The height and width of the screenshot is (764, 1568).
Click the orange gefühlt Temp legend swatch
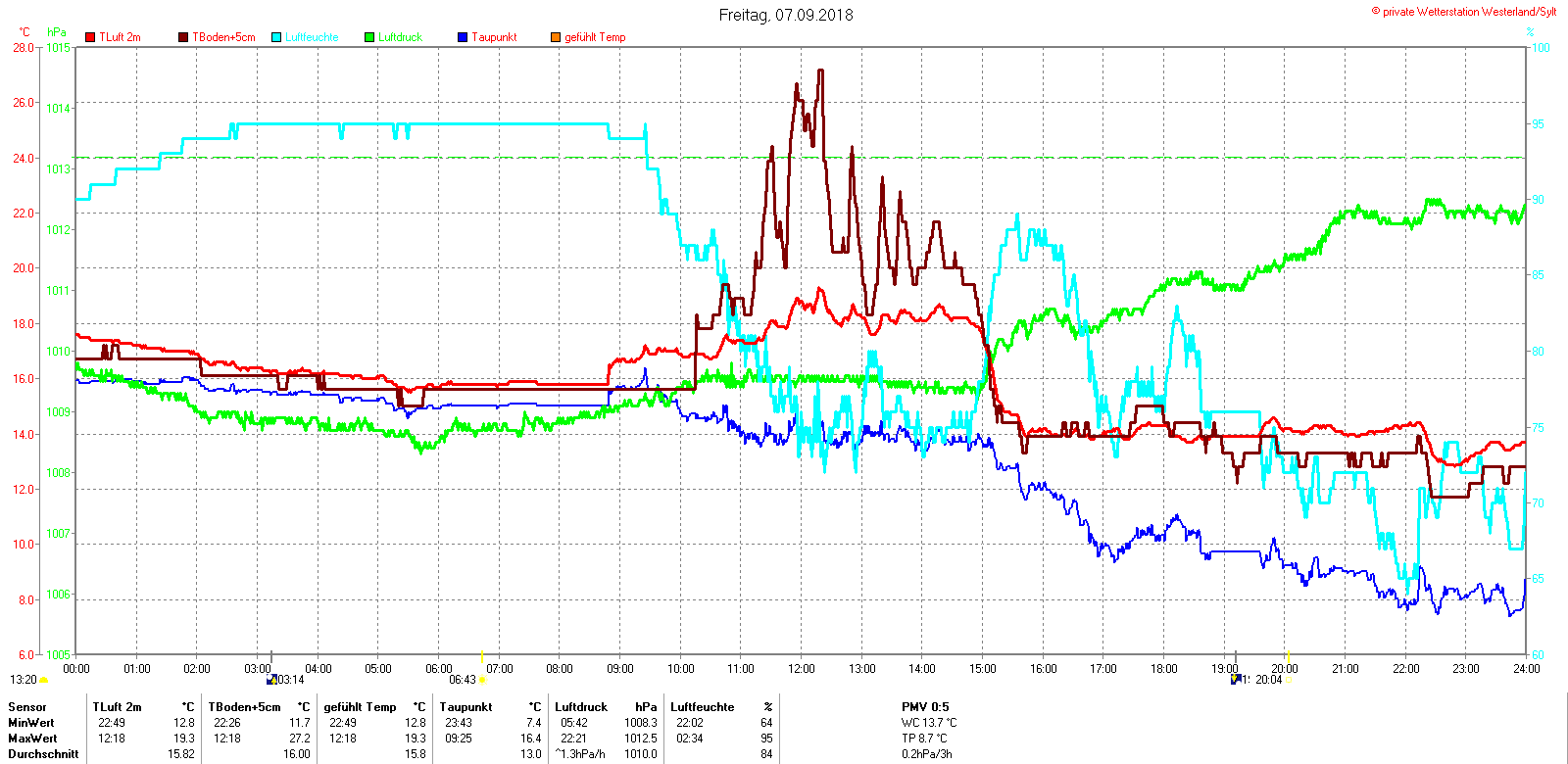pyautogui.click(x=556, y=37)
